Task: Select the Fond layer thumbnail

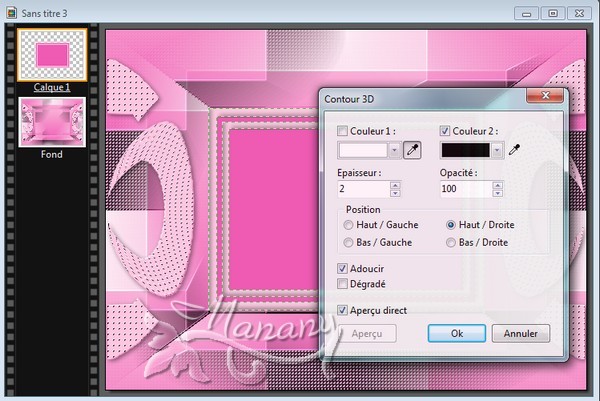Action: 52,122
